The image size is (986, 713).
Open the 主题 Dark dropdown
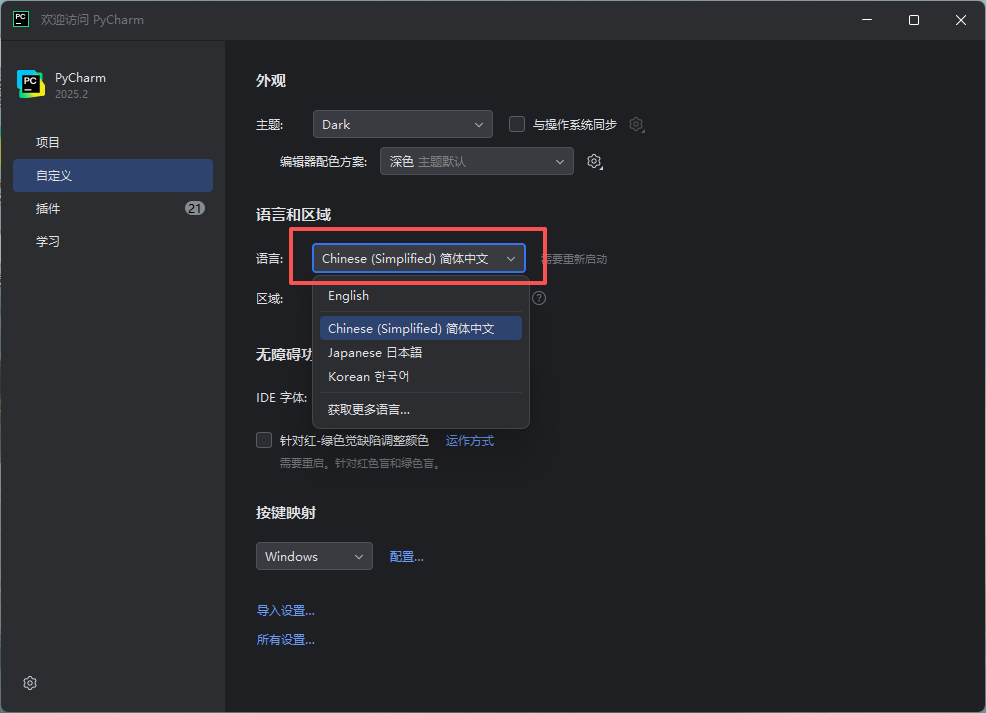(x=402, y=124)
